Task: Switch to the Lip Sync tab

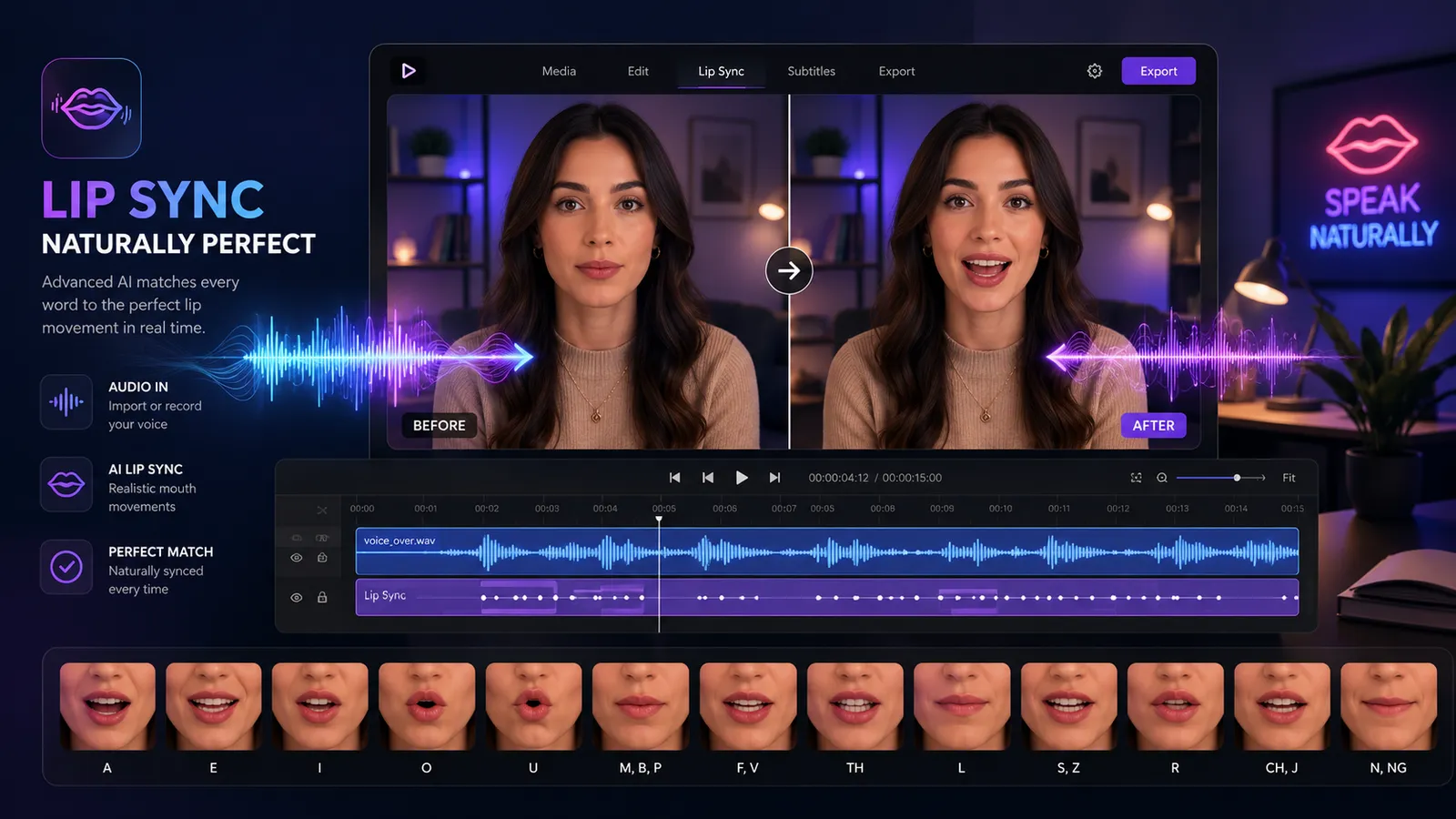Action: [721, 71]
